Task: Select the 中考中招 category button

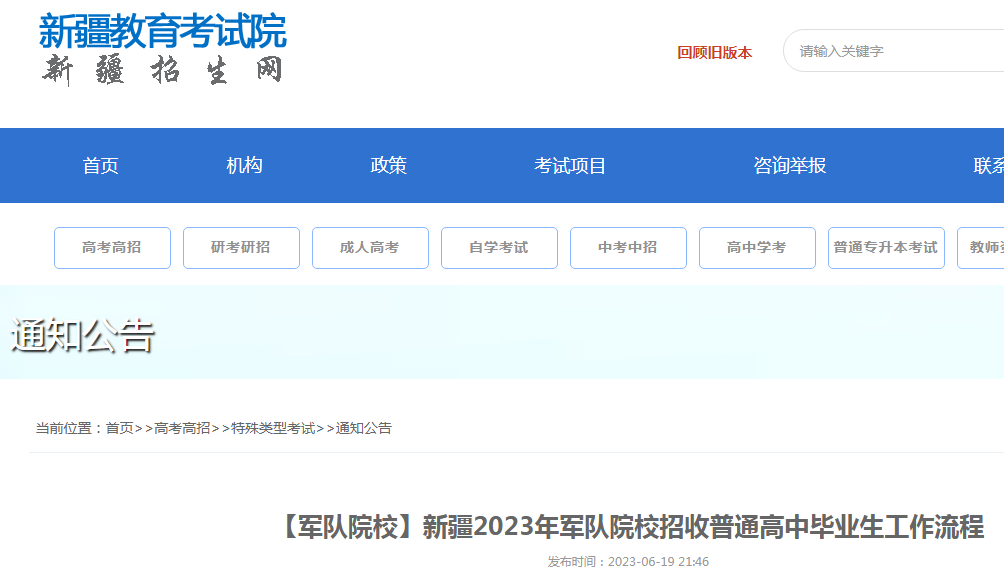Action: tap(628, 248)
